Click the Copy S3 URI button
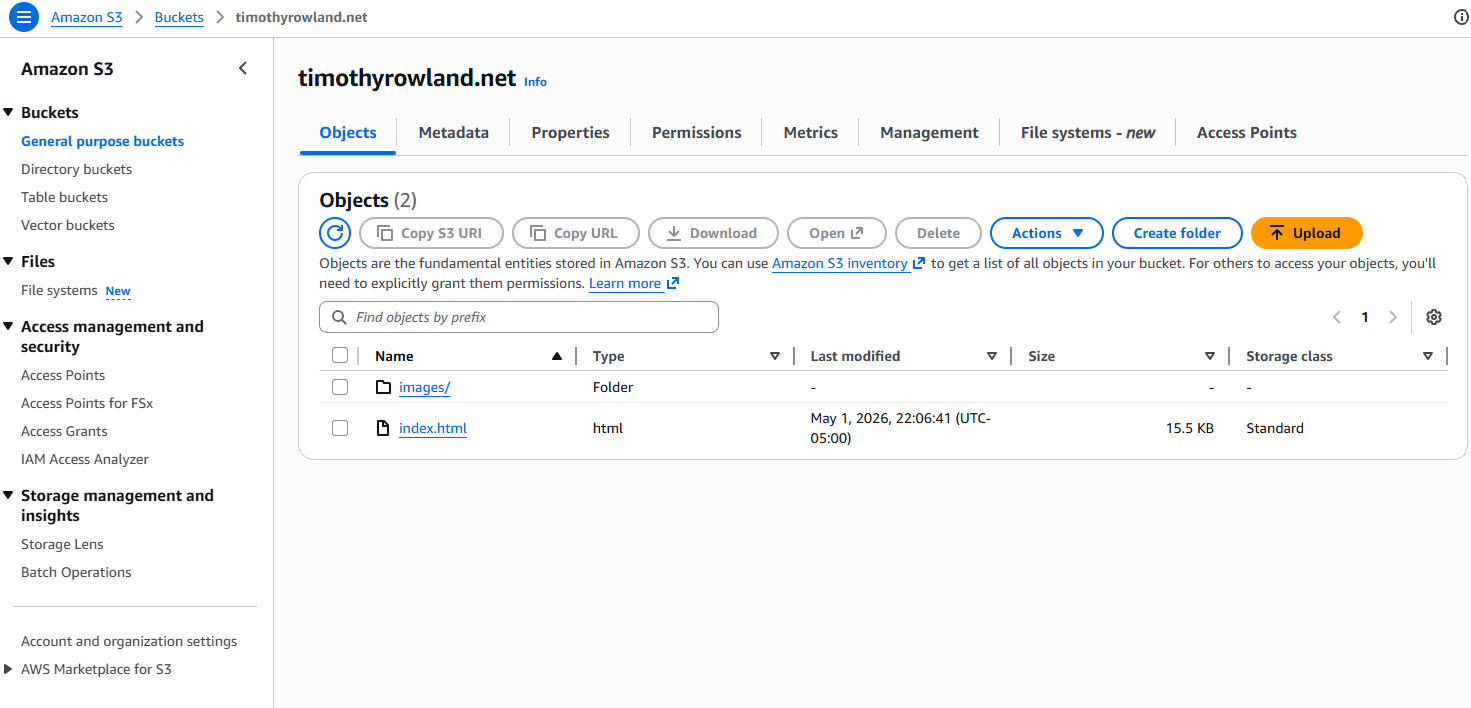Image resolution: width=1471 pixels, height=708 pixels. [x=431, y=233]
